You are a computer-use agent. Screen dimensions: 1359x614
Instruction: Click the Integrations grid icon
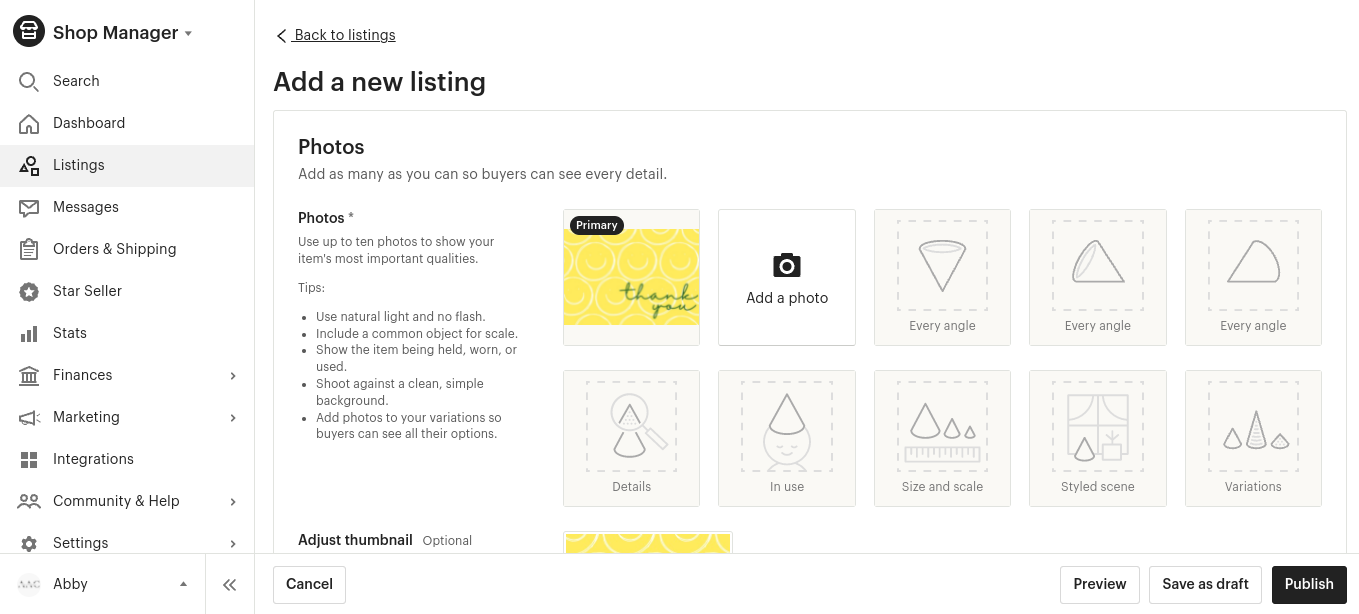point(29,459)
